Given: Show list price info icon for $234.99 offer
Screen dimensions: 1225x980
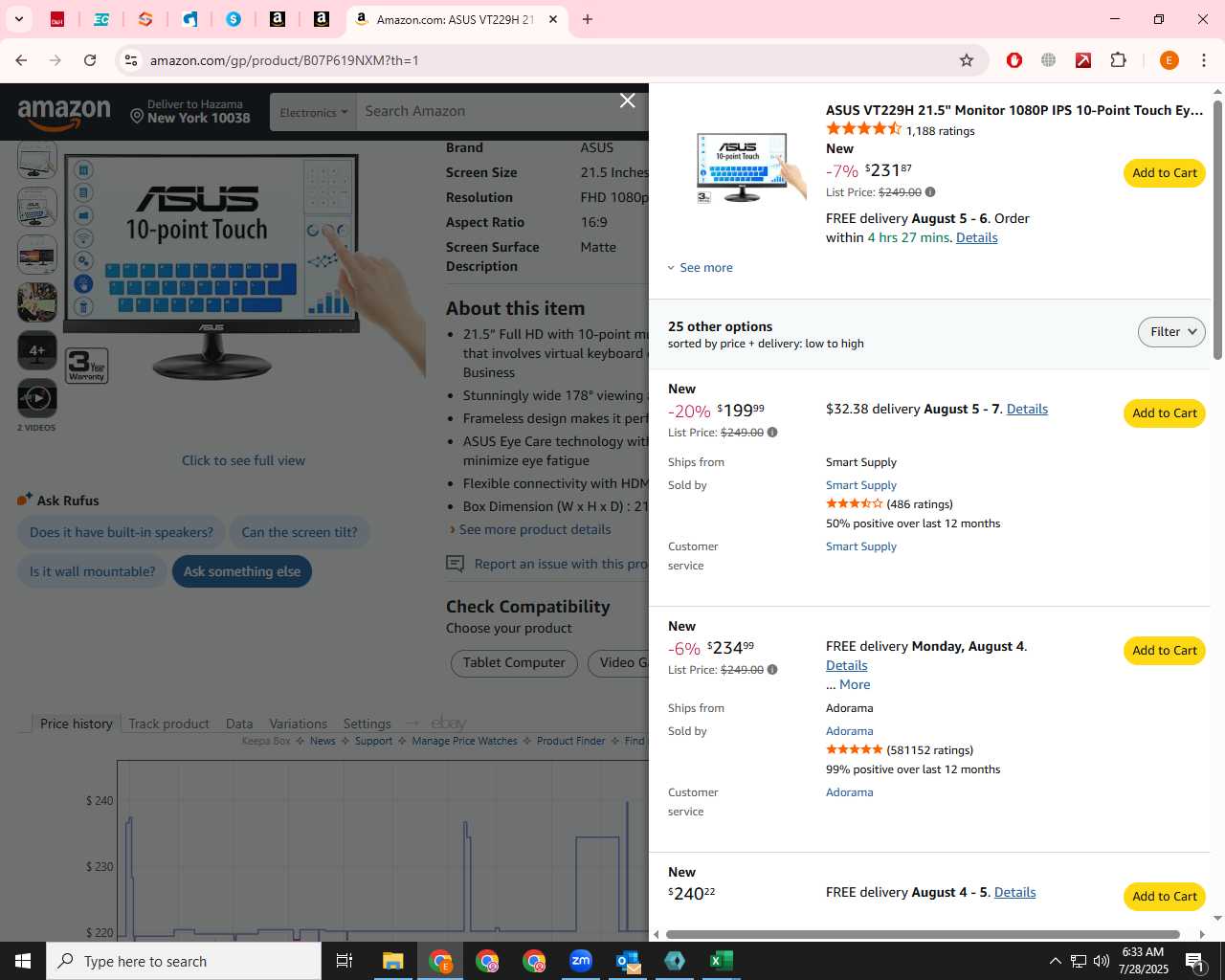Looking at the screenshot, I should (772, 670).
